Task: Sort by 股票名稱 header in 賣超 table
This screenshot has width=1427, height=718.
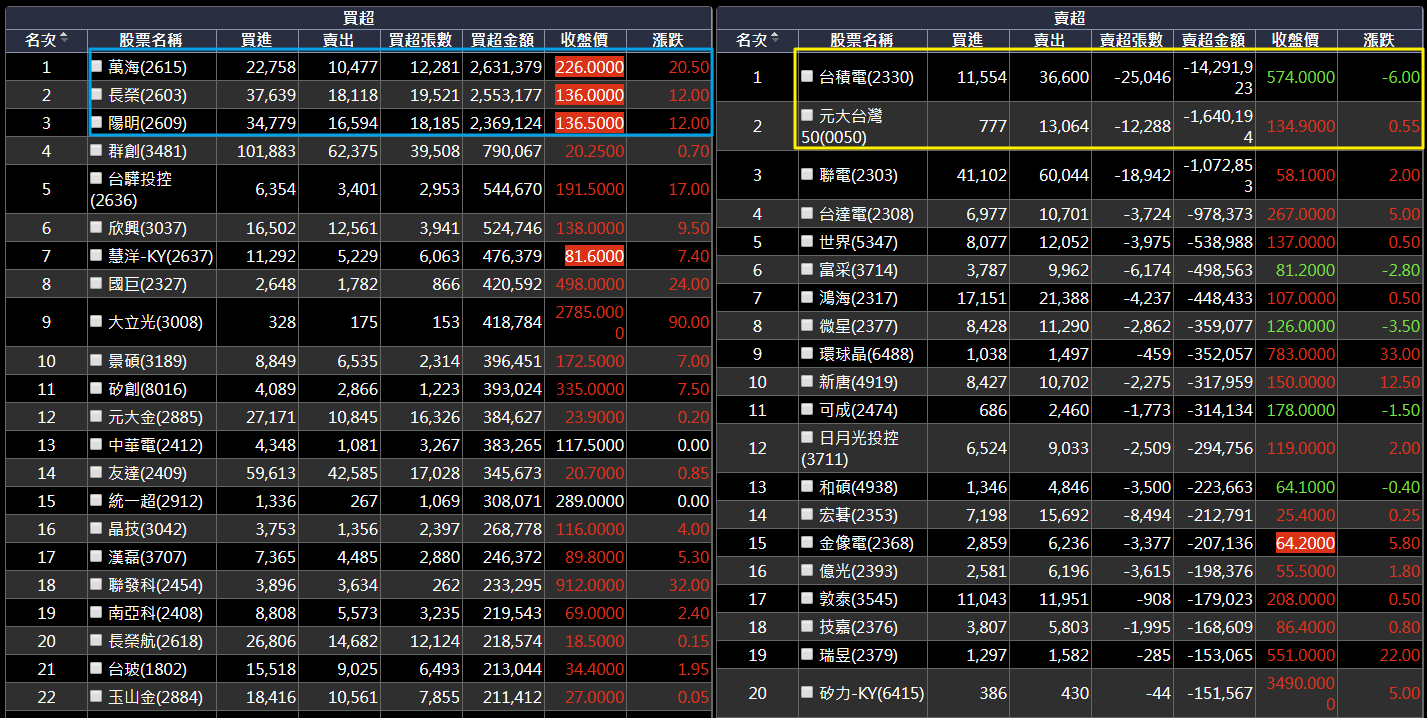Action: pyautogui.click(x=862, y=40)
